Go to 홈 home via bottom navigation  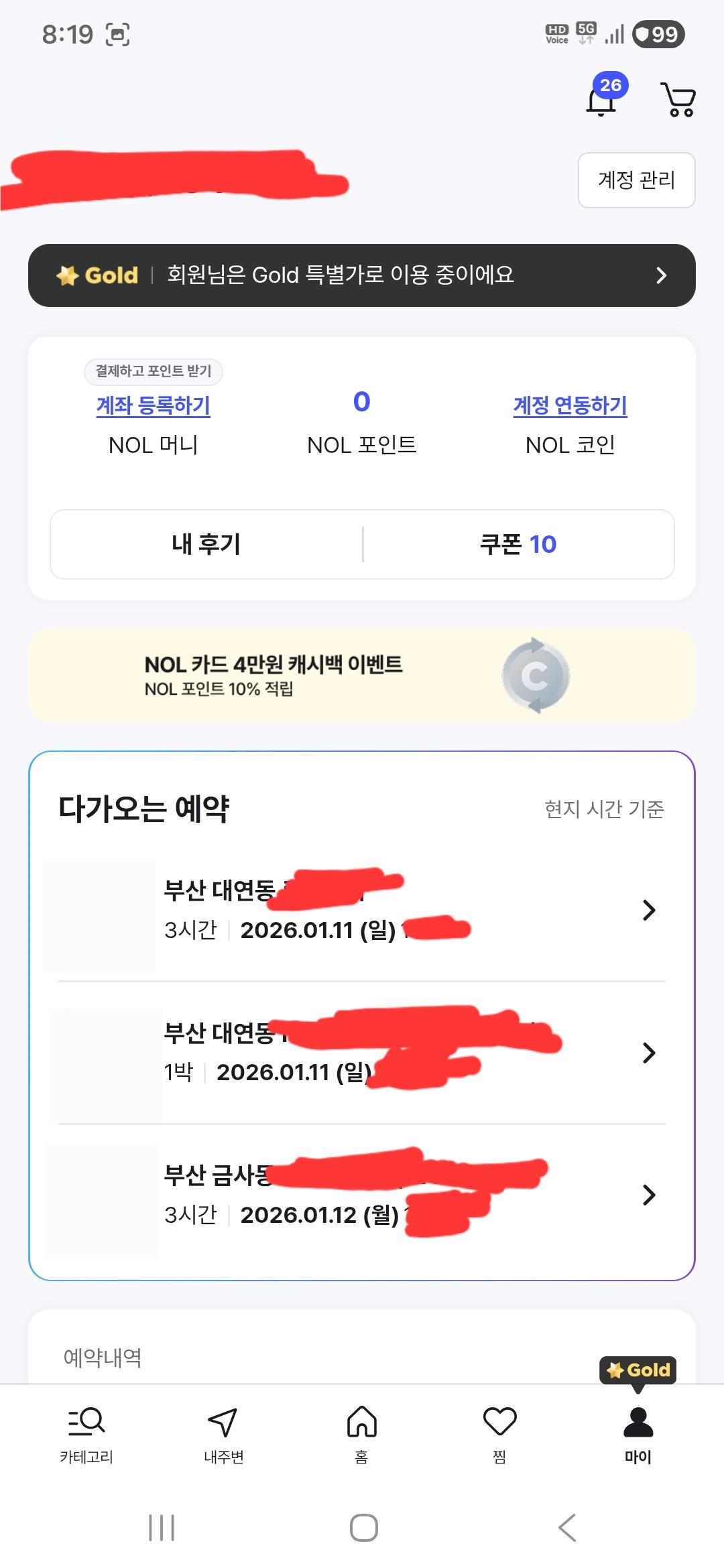(x=361, y=1432)
